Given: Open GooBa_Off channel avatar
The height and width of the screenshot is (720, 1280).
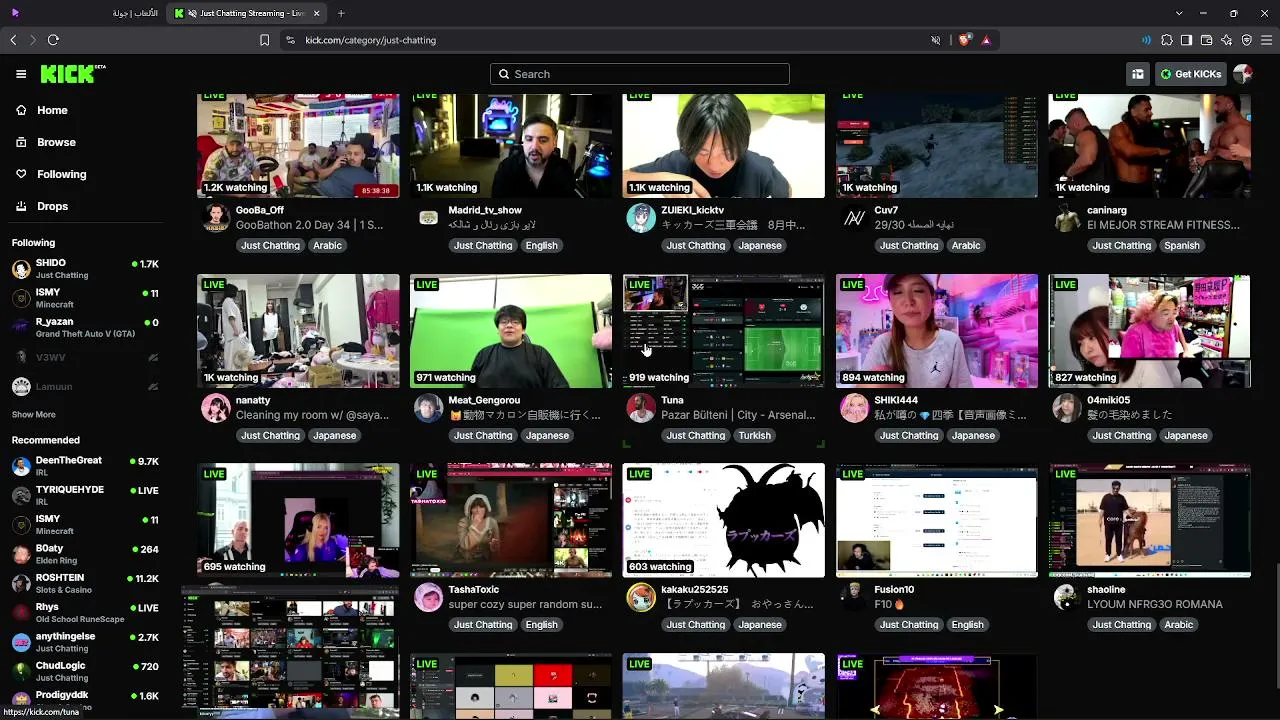Looking at the screenshot, I should point(216,217).
